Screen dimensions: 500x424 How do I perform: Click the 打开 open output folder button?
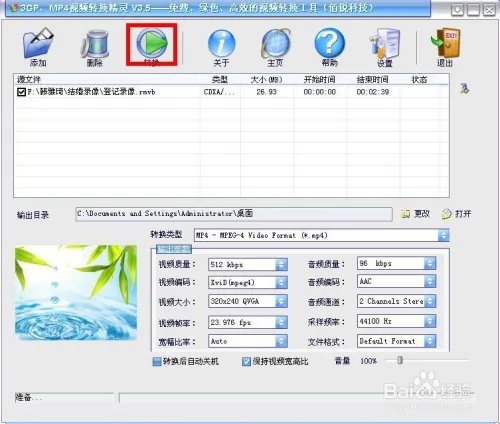click(x=456, y=214)
